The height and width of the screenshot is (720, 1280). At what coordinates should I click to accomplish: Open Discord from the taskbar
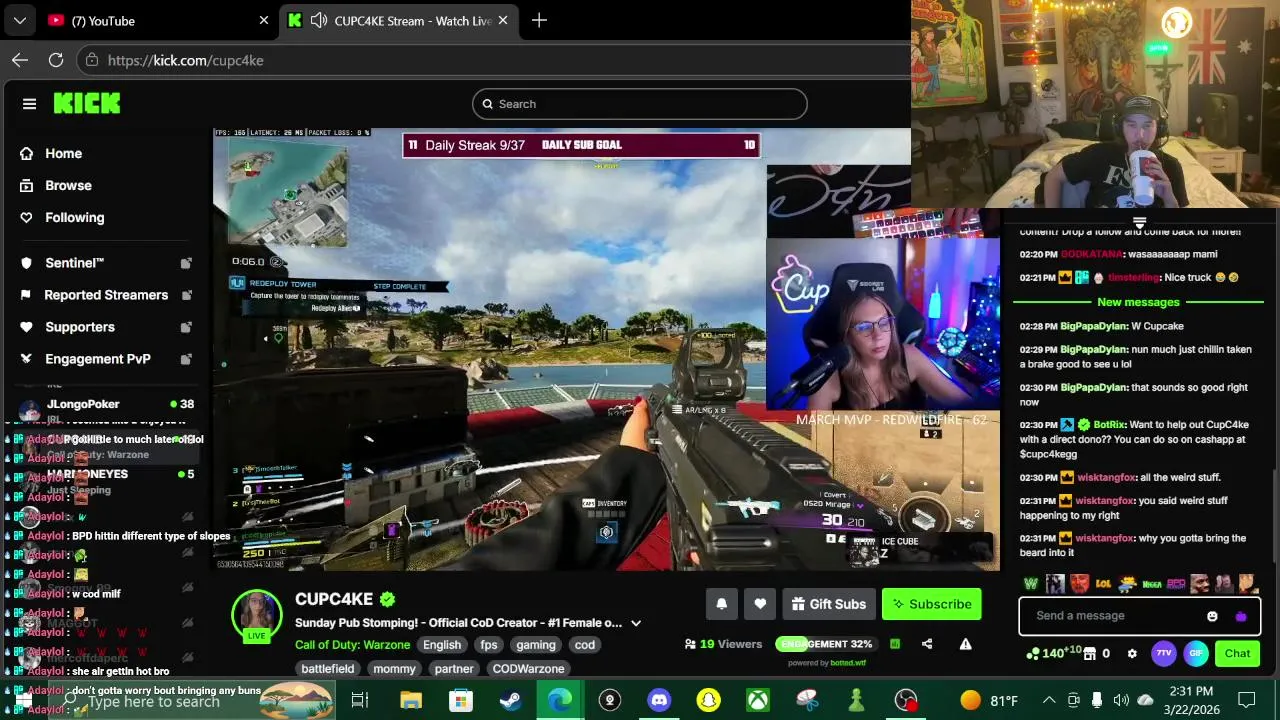[x=659, y=700]
